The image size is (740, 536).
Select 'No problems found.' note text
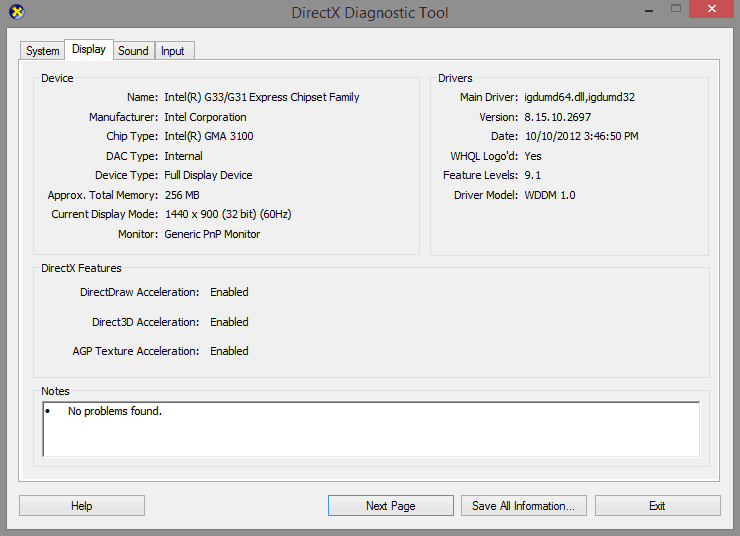click(115, 411)
